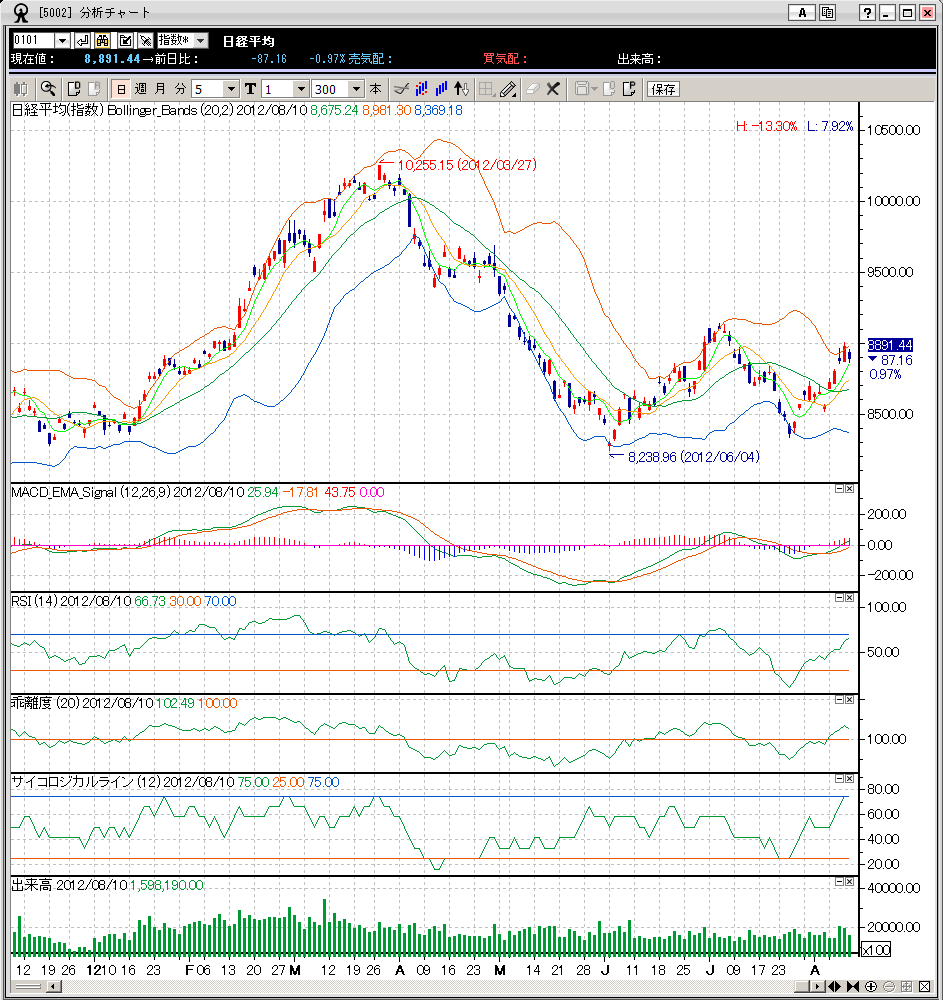The width and height of the screenshot is (943, 1000).
Task: Minimize the RSI indicator panel
Action: 839,597
